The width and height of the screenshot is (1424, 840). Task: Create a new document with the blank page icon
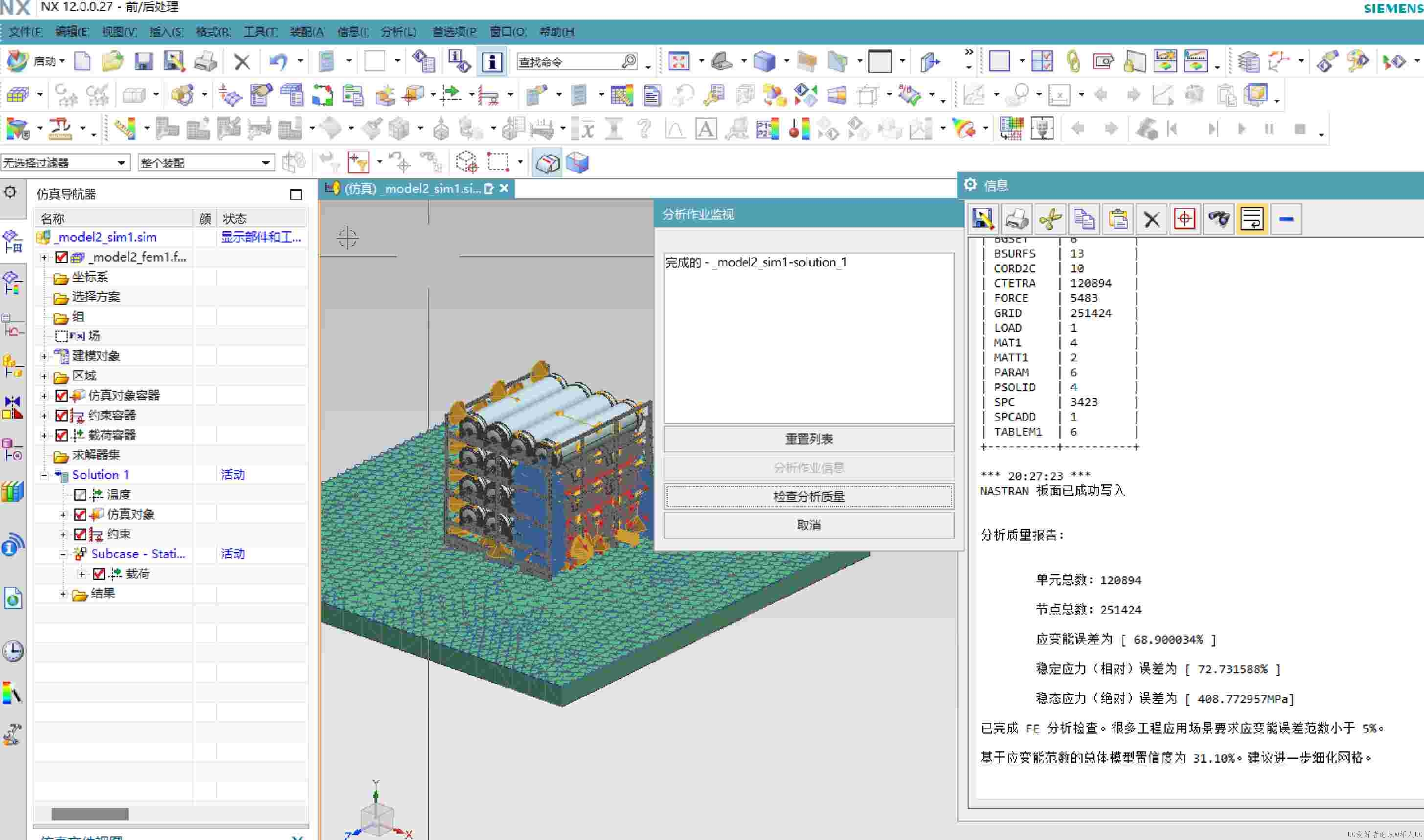[83, 61]
